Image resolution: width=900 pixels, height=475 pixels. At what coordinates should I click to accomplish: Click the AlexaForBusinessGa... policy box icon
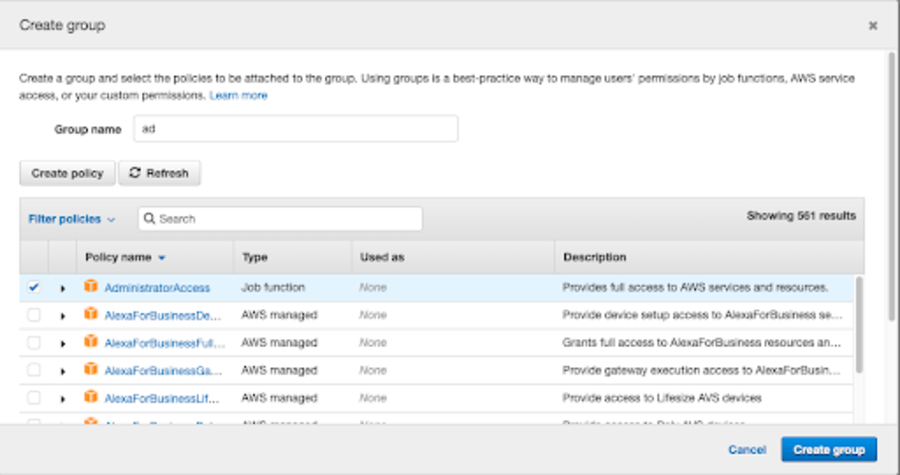click(x=91, y=369)
